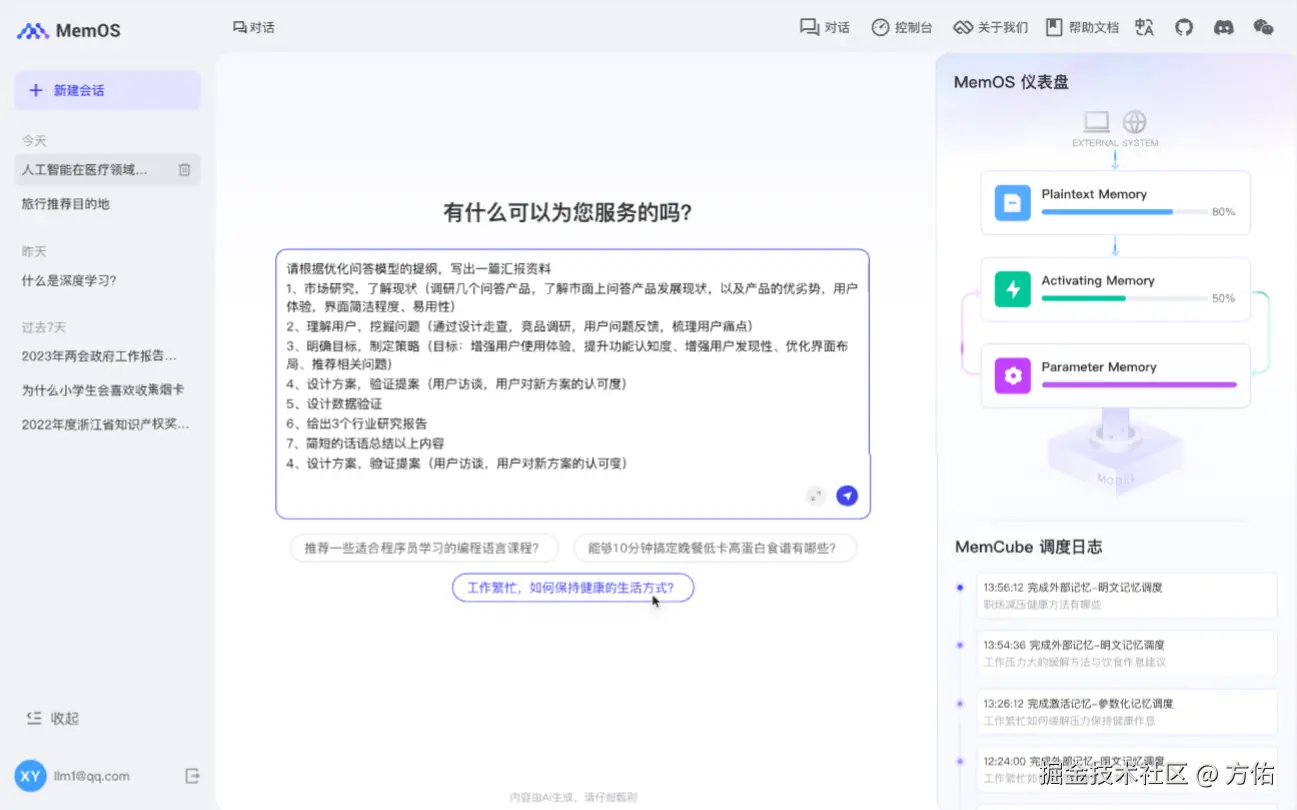Open the 2022年度浙江省知识产权奖 conversation

pos(107,424)
